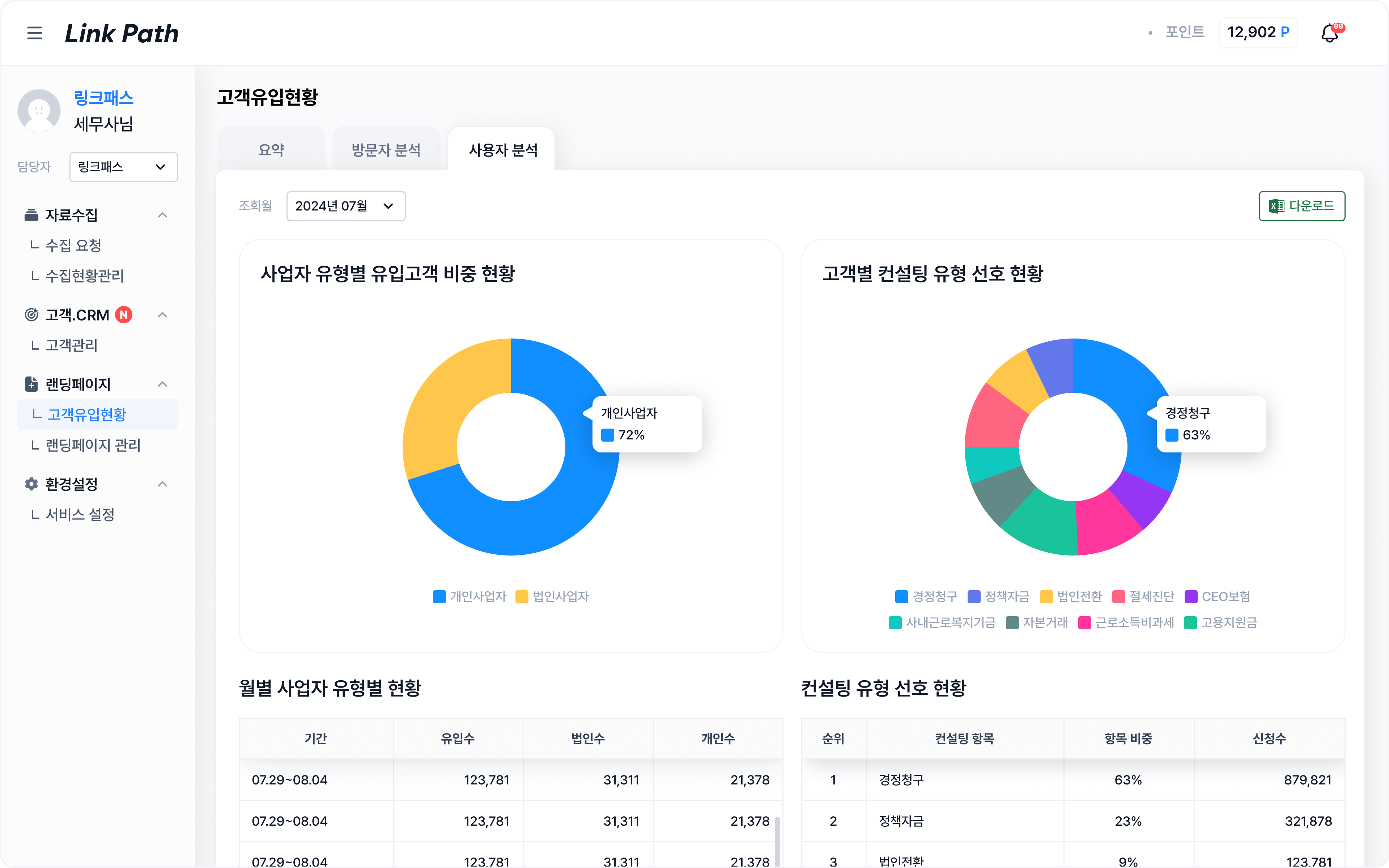
Task: Click the Link Path logo
Action: [122, 33]
